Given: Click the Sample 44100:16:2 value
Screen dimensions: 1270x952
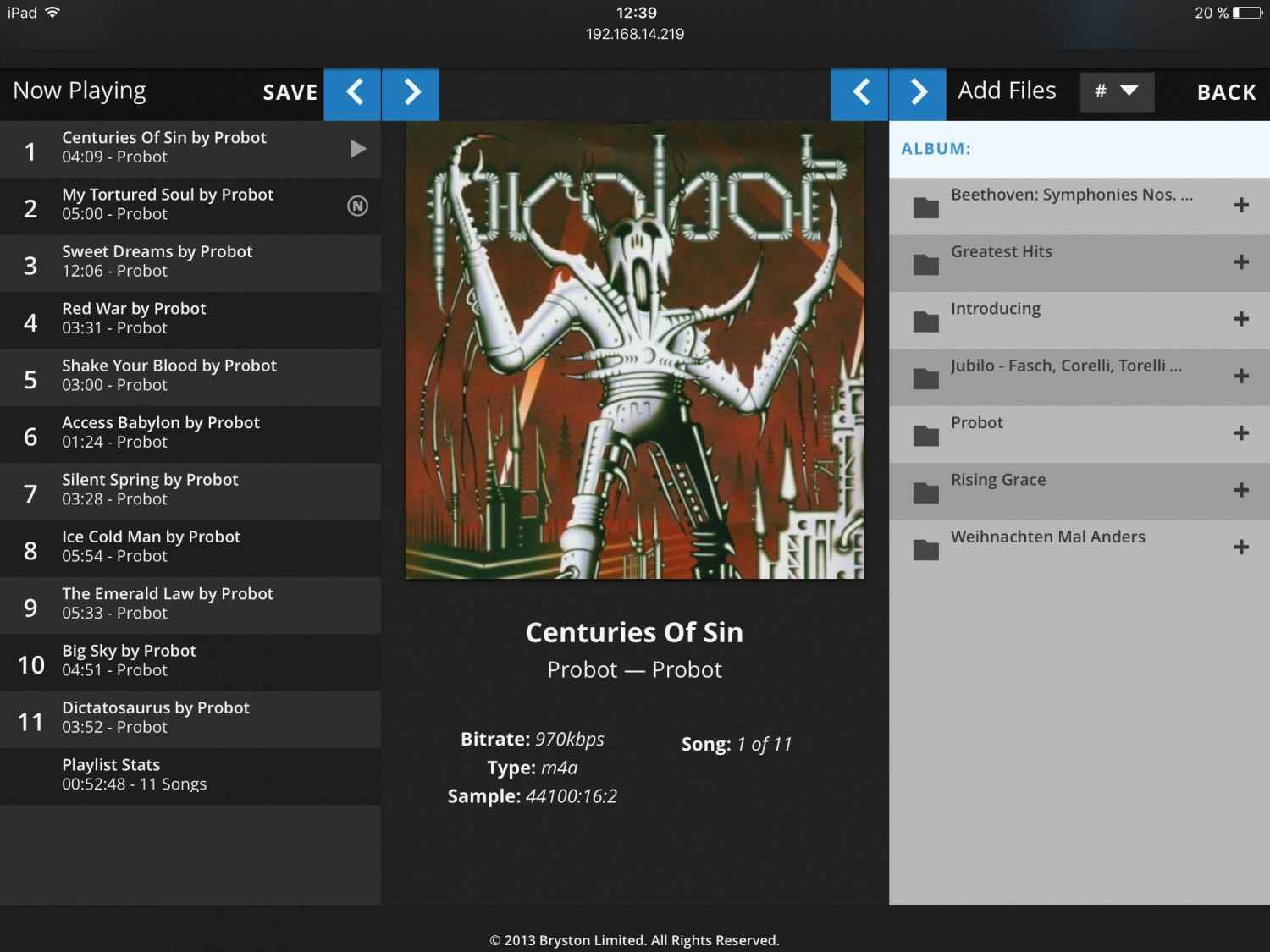Looking at the screenshot, I should click(571, 796).
